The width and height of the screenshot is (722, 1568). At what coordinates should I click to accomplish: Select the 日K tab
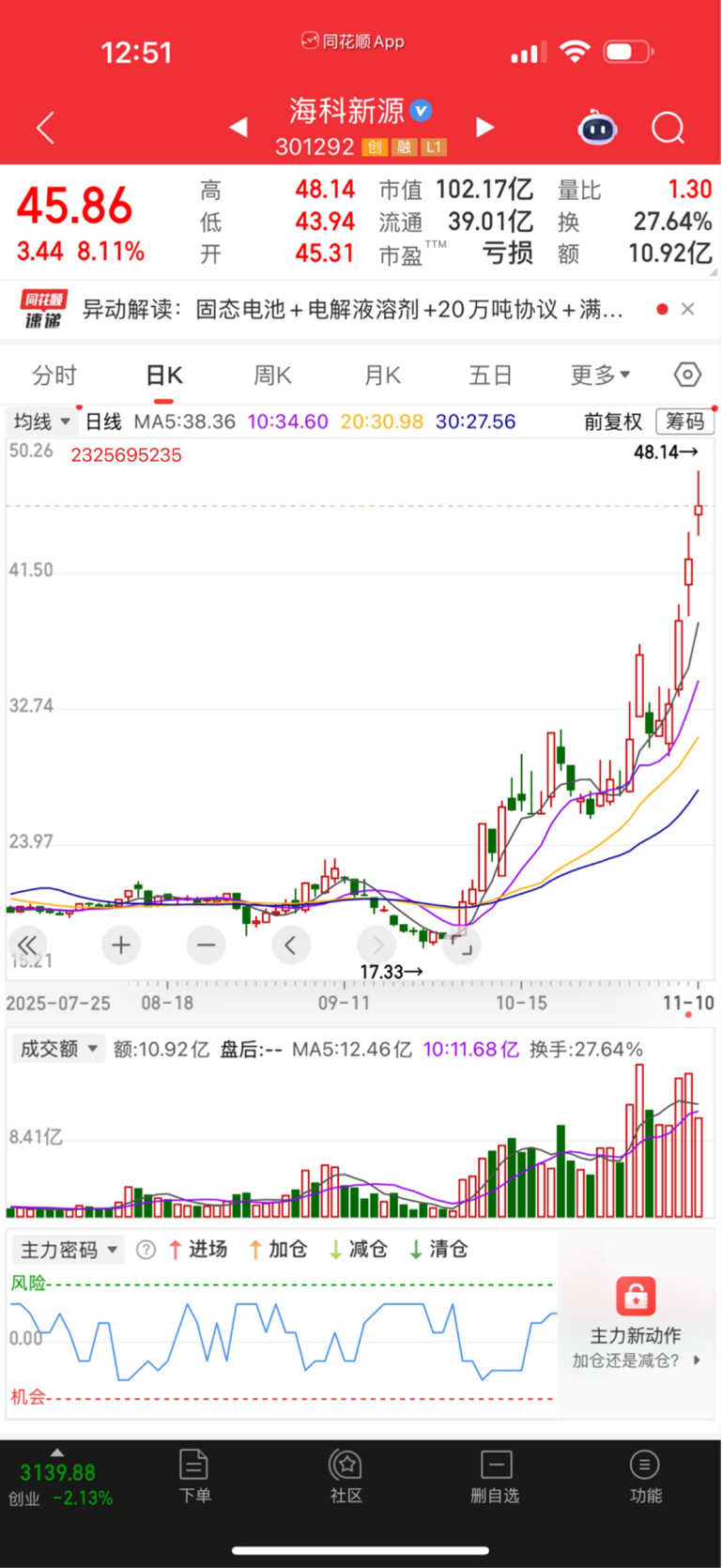tap(164, 376)
